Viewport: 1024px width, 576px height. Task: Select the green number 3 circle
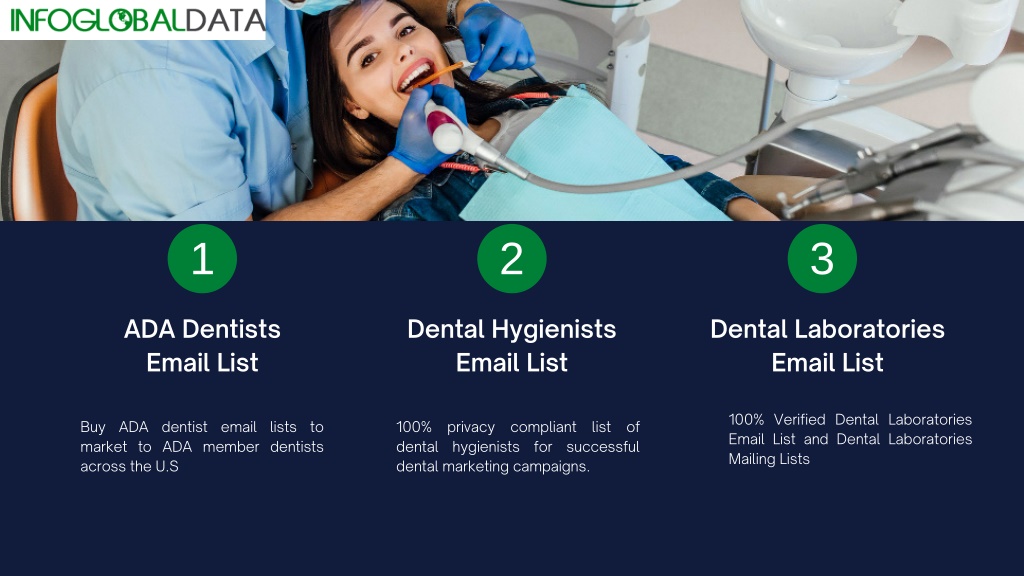822,259
